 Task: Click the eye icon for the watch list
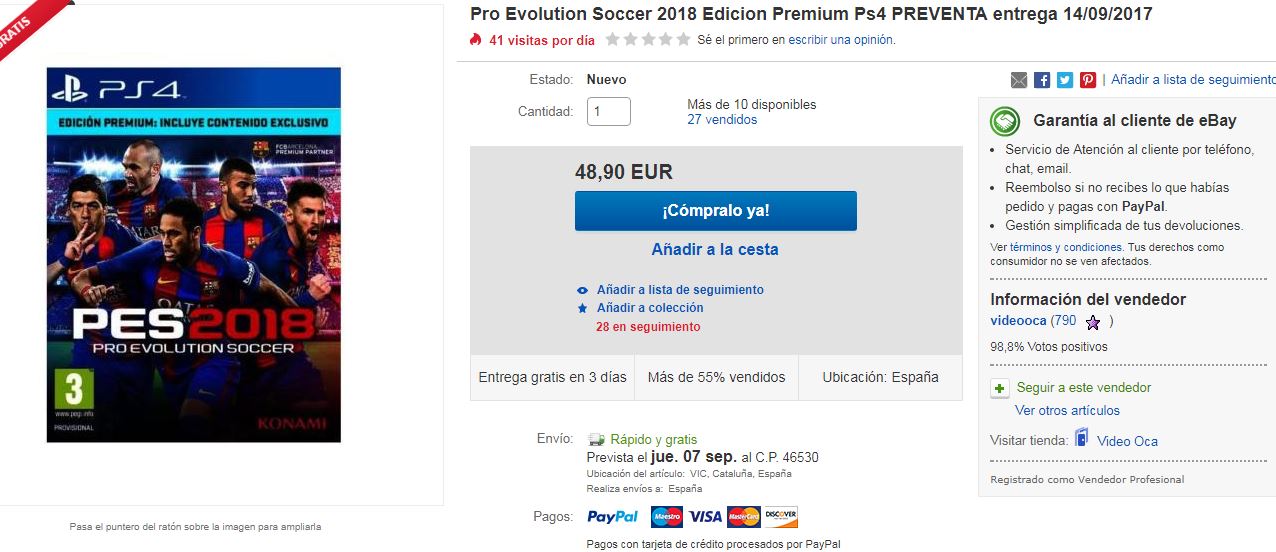[583, 290]
